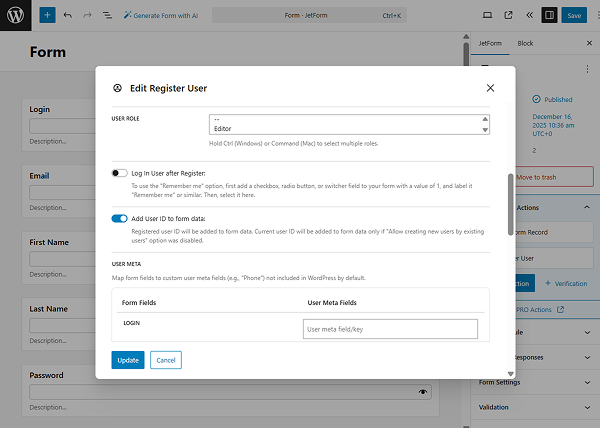The height and width of the screenshot is (428, 600).
Task: Click User Role list up arrow
Action: click(485, 119)
